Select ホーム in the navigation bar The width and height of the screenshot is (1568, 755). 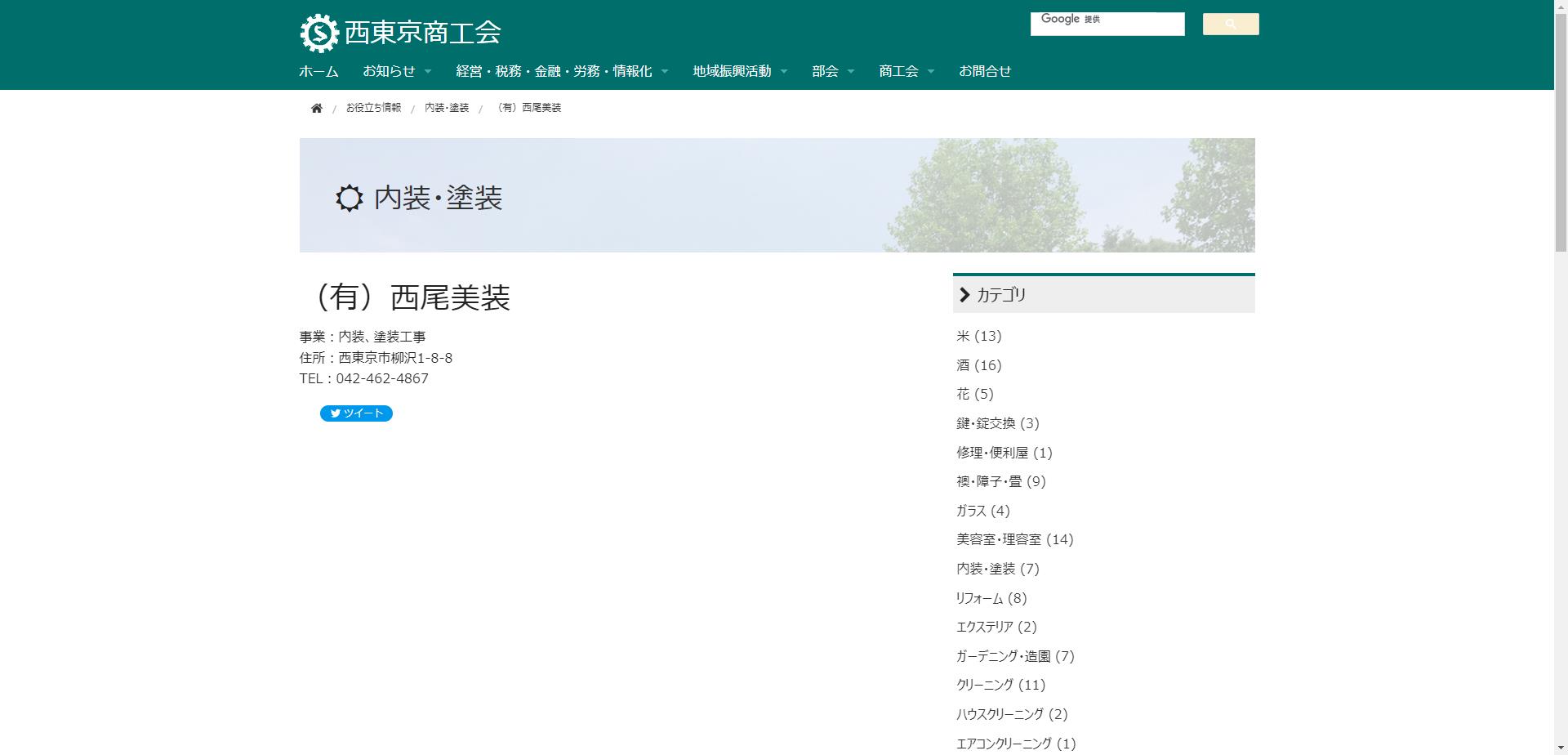point(318,71)
